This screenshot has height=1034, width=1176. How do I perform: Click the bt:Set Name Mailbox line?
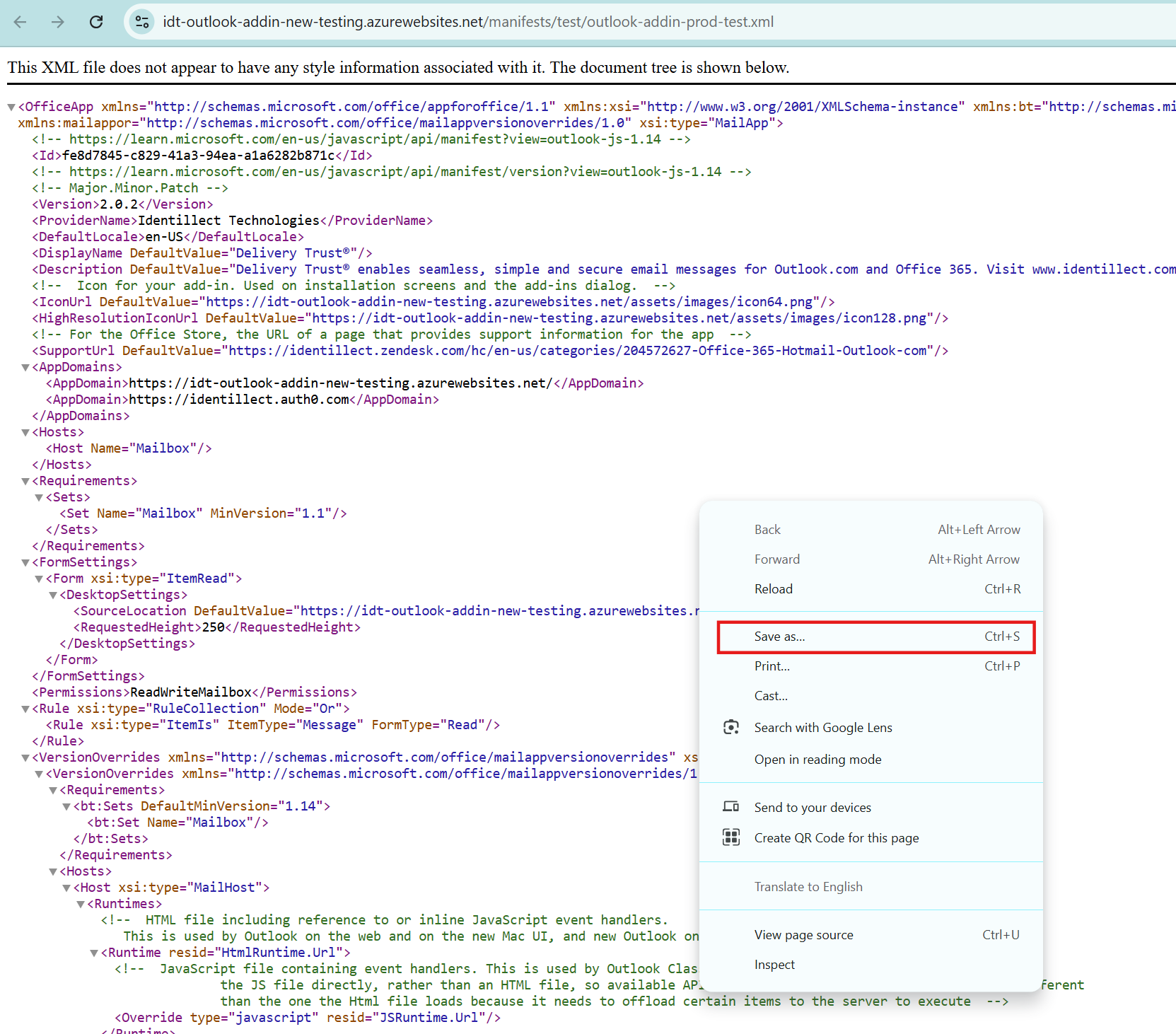point(177,823)
